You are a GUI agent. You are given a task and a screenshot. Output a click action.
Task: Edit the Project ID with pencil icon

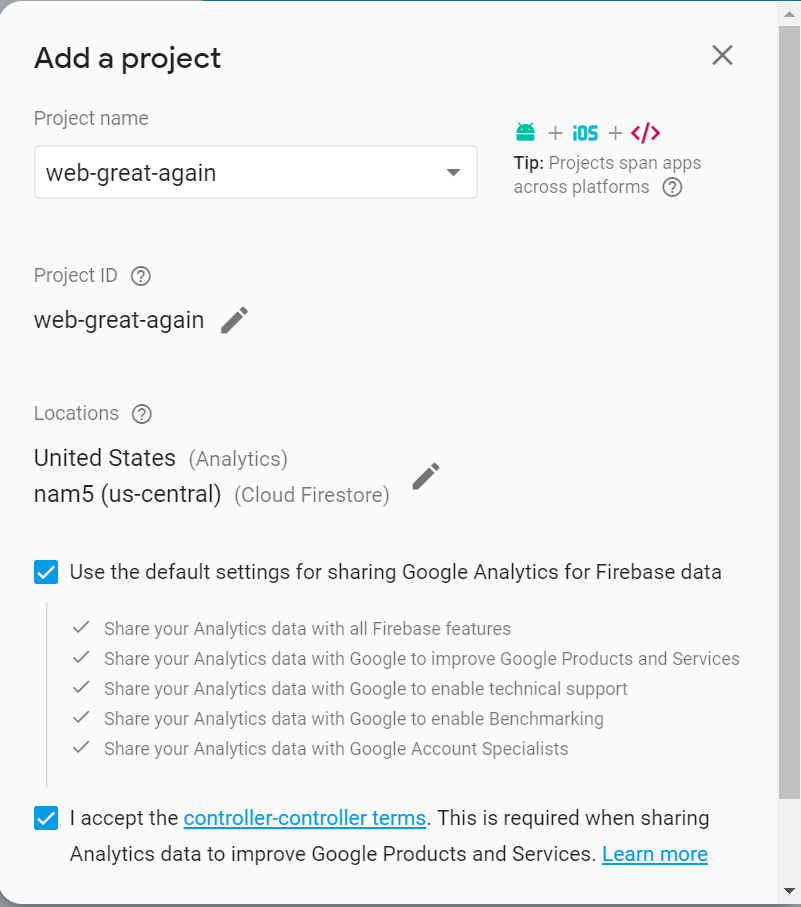[x=234, y=320]
